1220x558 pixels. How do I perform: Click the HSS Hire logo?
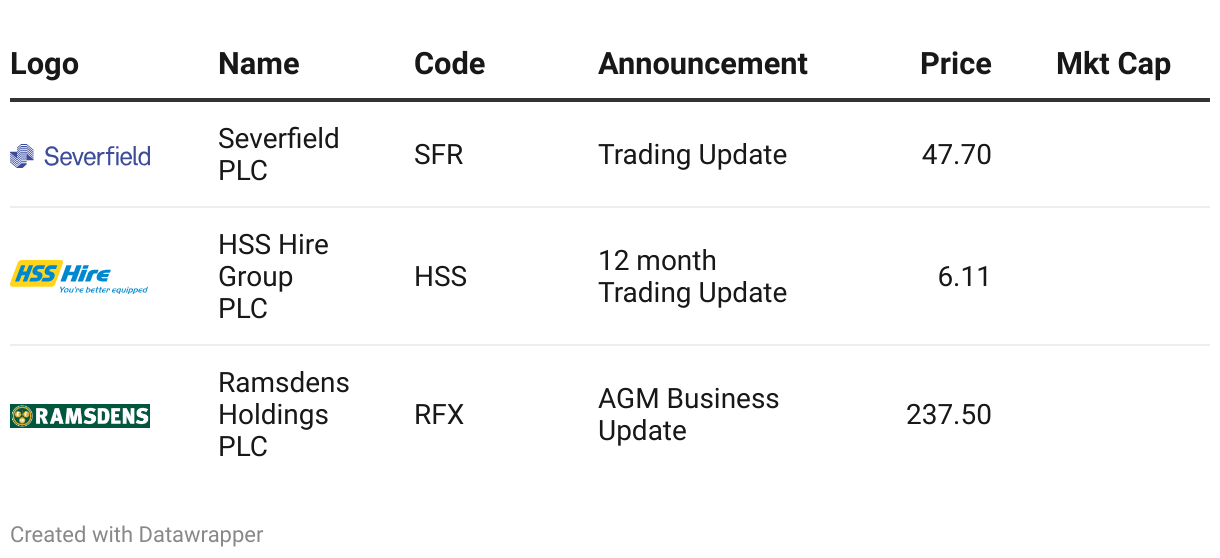coord(79,277)
